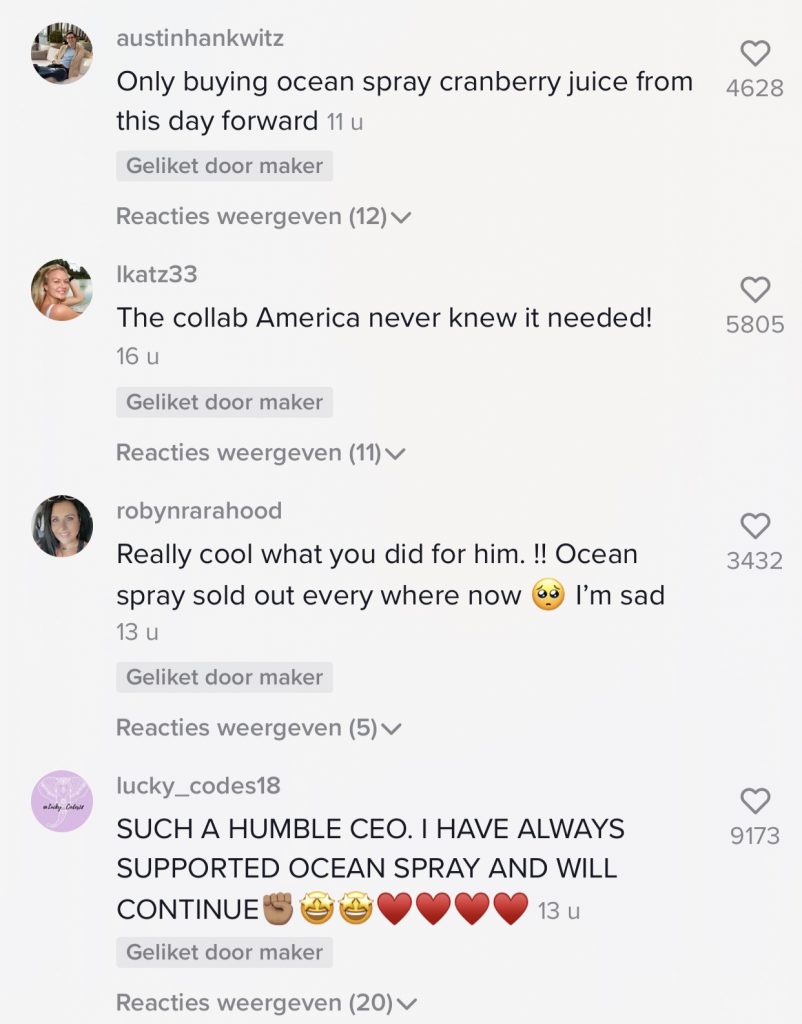Tap 'Geliket door maker' badge under lkatz33
The width and height of the screenshot is (802, 1024).
point(224,403)
